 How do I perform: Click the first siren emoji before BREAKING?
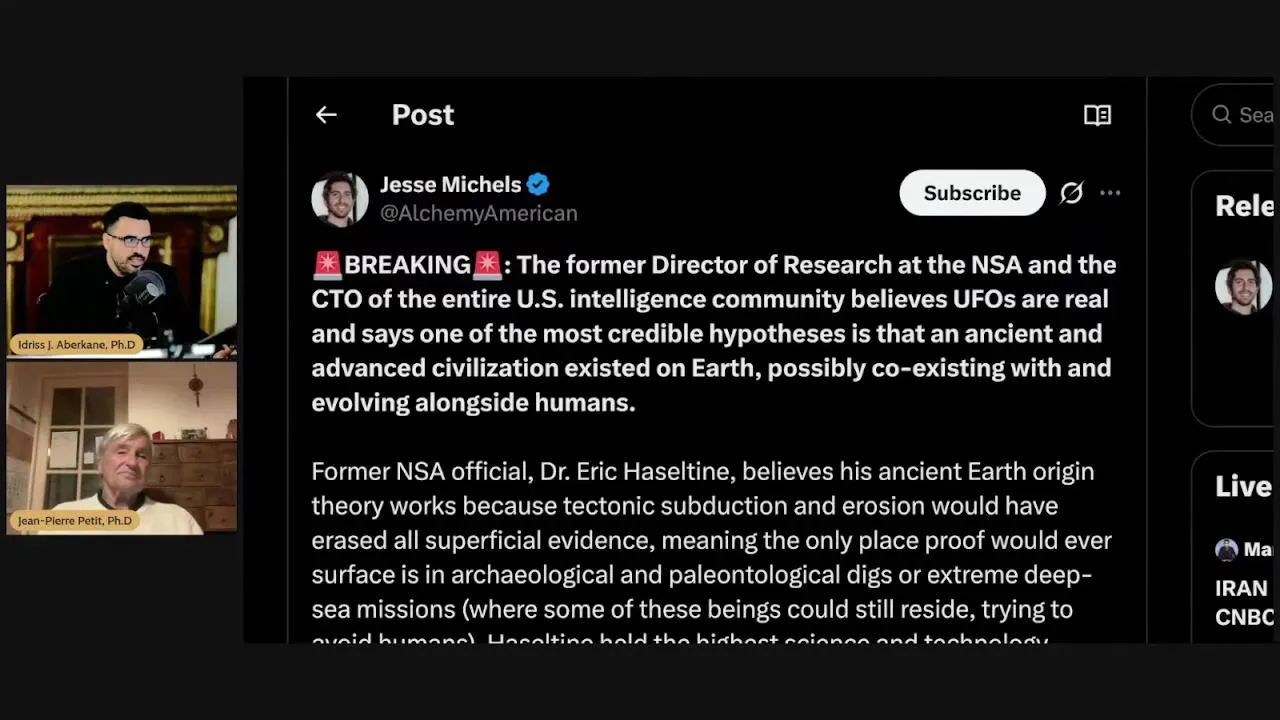(x=327, y=265)
